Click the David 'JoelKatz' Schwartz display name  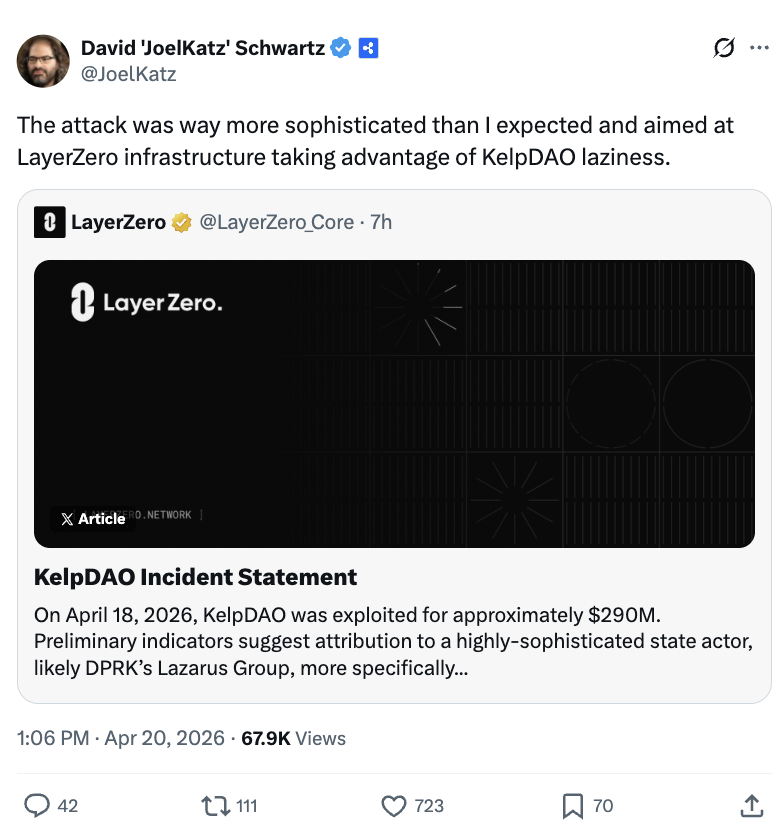click(202, 48)
